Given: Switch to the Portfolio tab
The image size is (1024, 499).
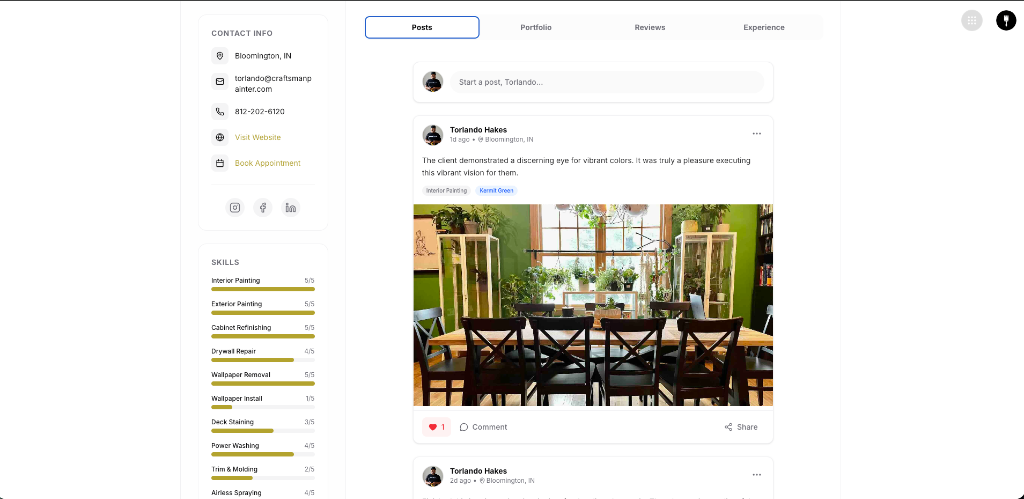Looking at the screenshot, I should (x=536, y=28).
